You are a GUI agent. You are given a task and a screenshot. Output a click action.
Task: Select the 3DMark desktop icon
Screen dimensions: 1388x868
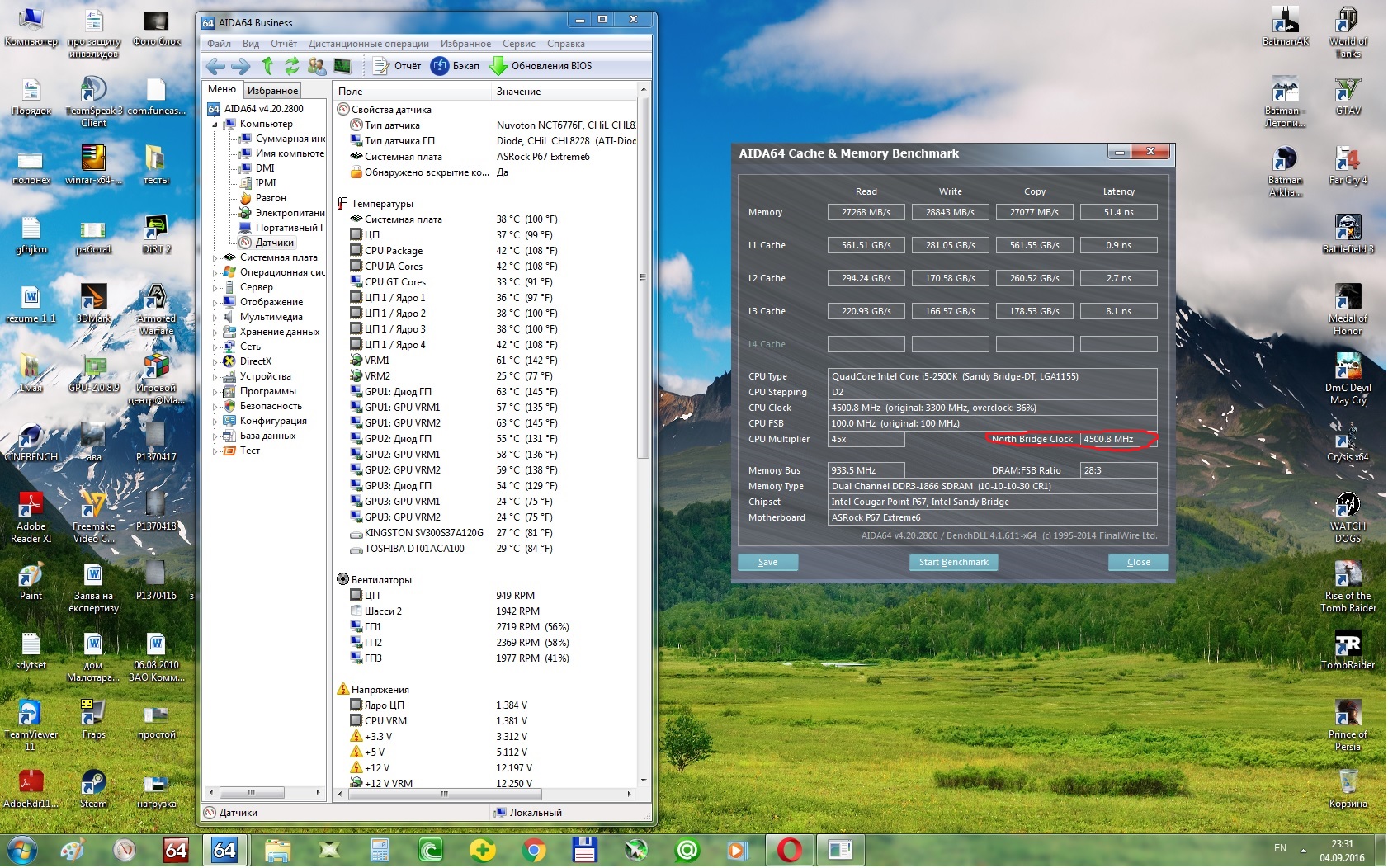tap(93, 303)
